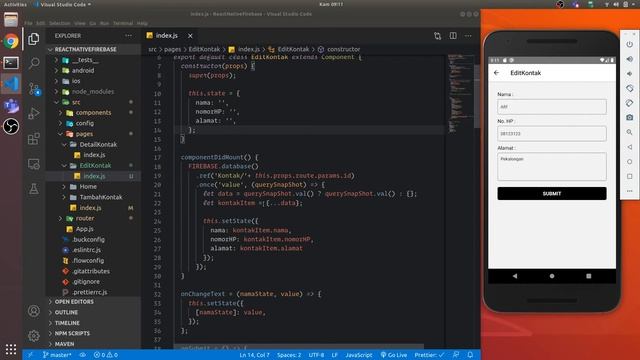Click Ln 14, Col 7 indicator
This screenshot has height=360, width=640.
point(254,355)
